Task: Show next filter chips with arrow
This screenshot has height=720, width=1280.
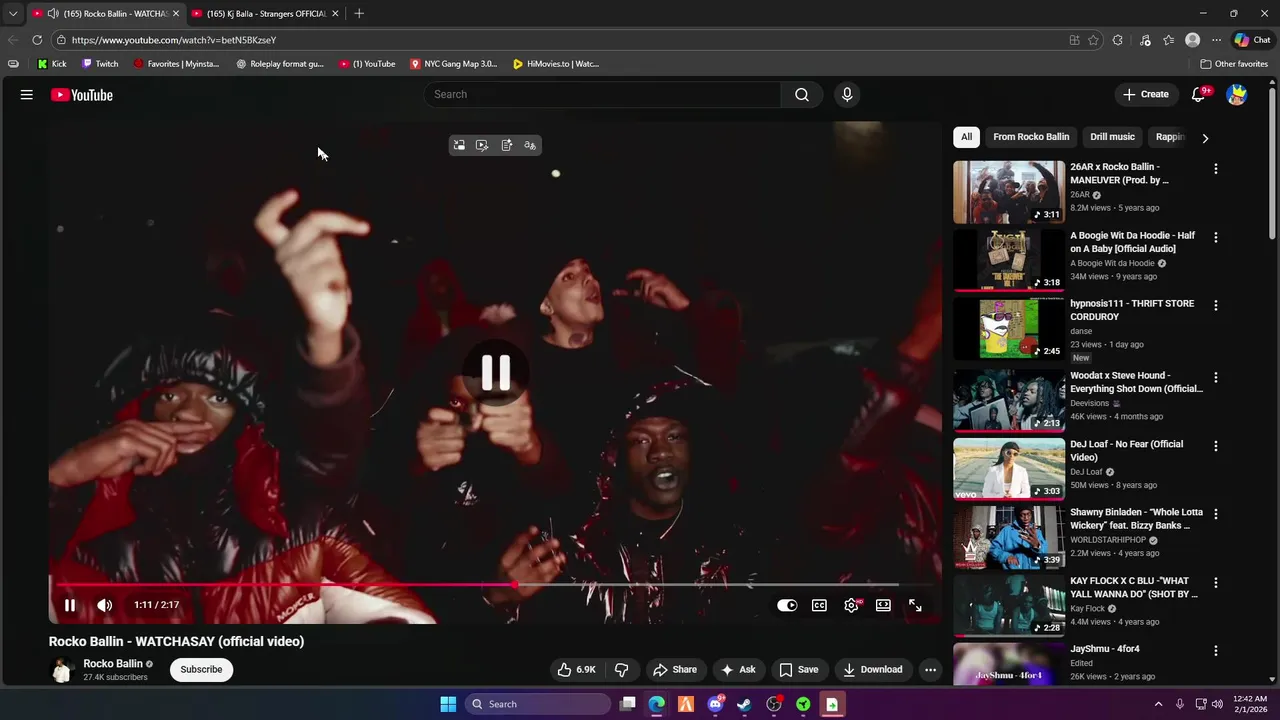Action: click(x=1205, y=138)
